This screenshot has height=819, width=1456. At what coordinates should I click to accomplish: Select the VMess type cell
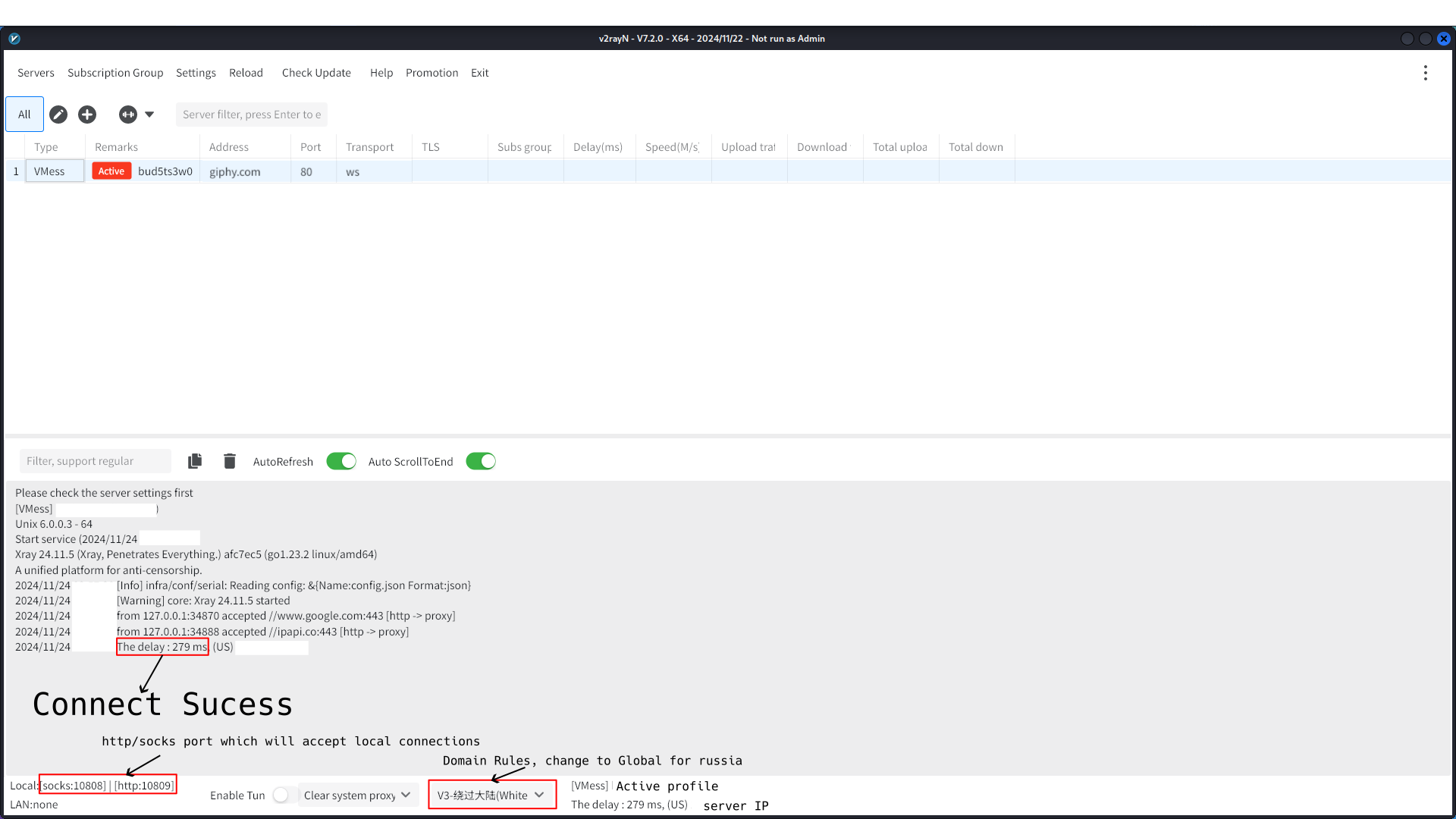tap(55, 171)
